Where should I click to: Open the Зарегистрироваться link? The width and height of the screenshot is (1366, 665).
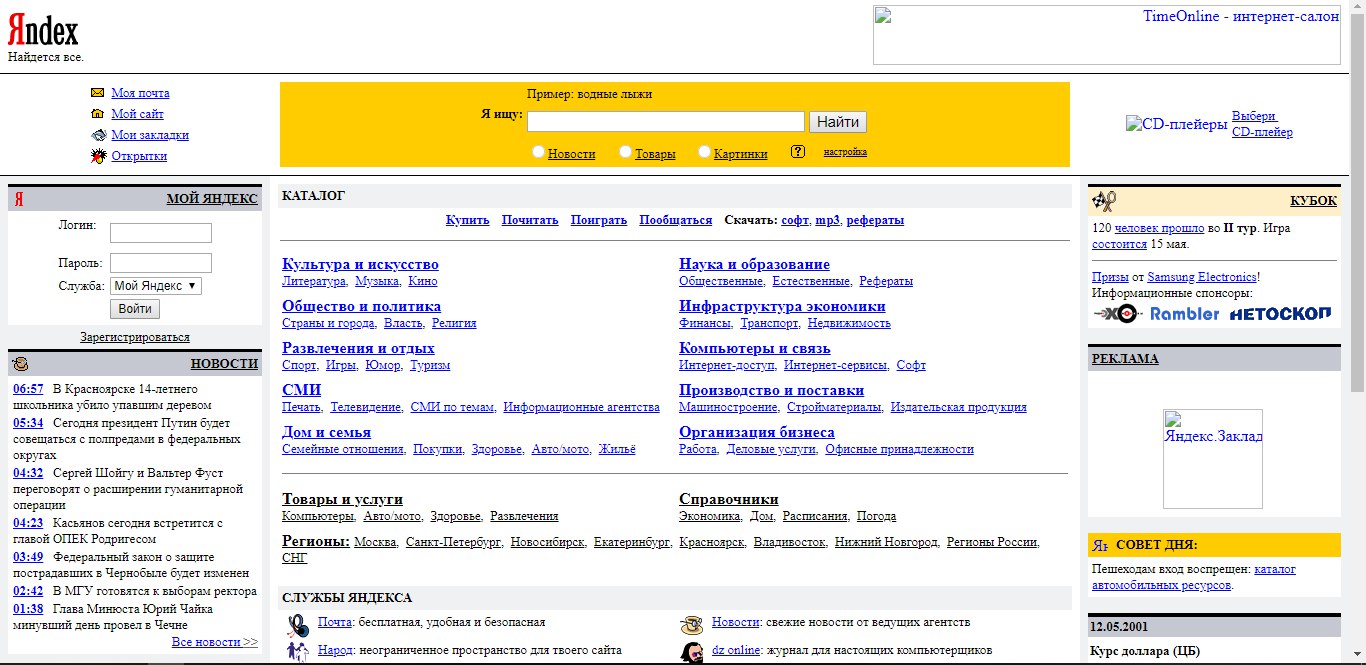(135, 337)
